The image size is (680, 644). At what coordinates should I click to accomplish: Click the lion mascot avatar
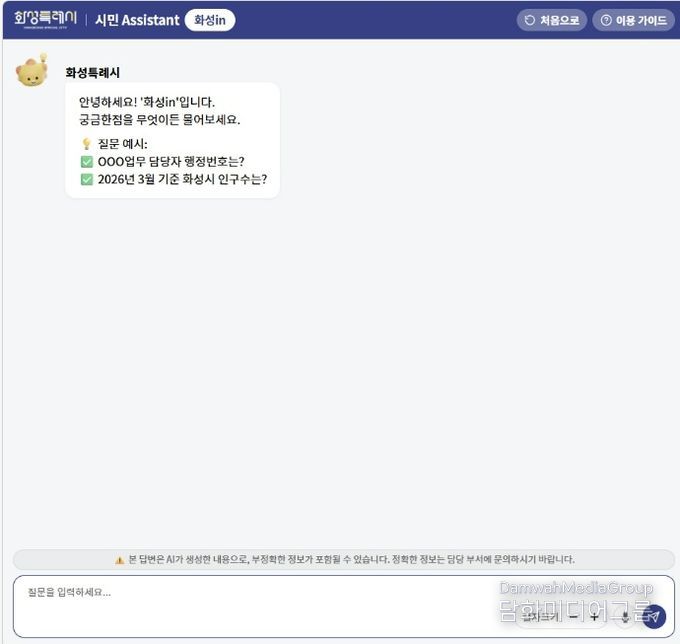click(32, 72)
